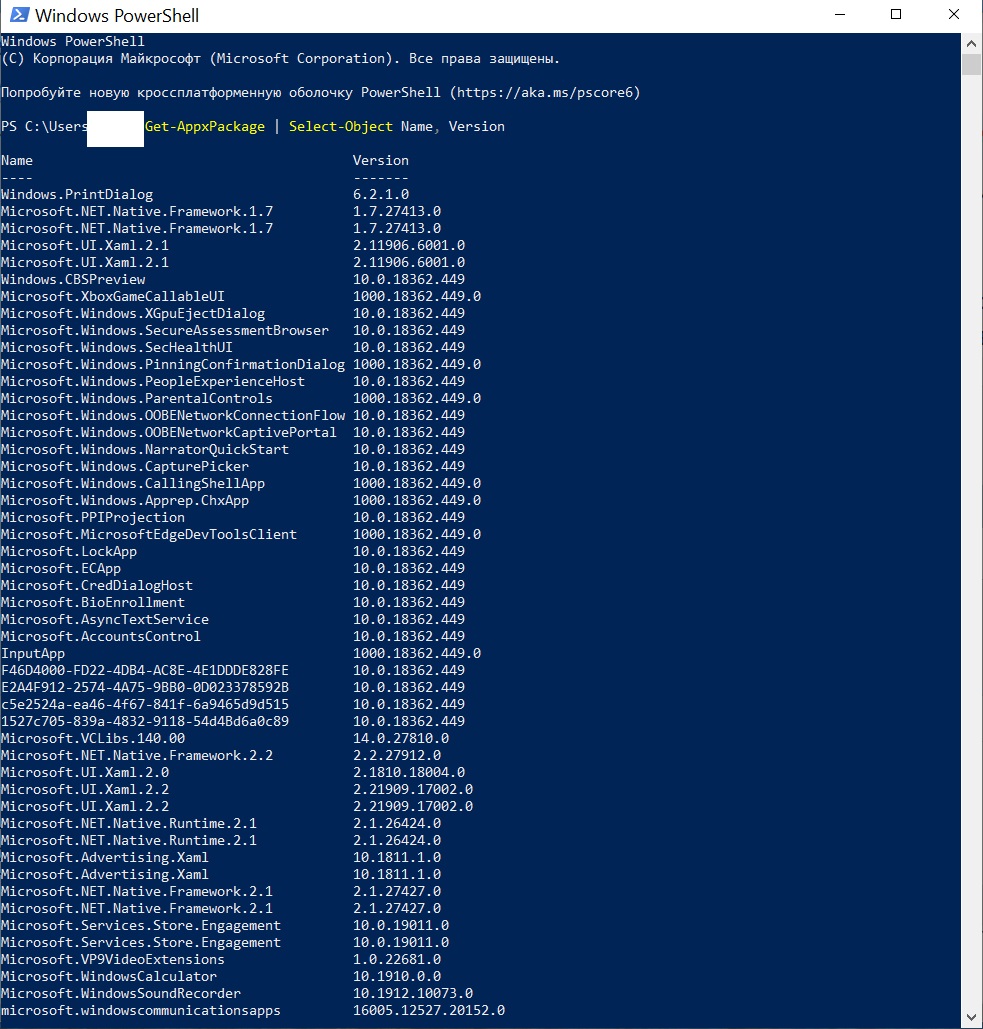Select Microsoft.Windows.SecHealthUI entry
This screenshot has height=1029, width=983.
[117, 348]
